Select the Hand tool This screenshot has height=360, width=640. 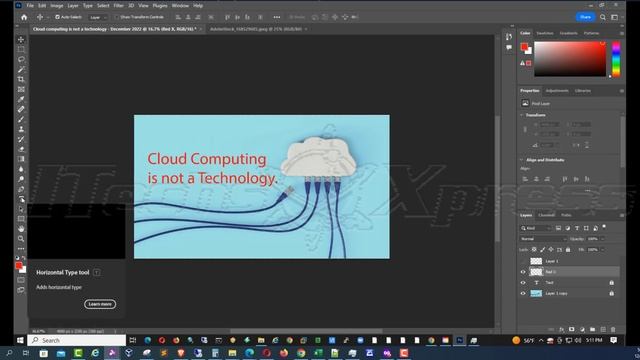(x=21, y=229)
